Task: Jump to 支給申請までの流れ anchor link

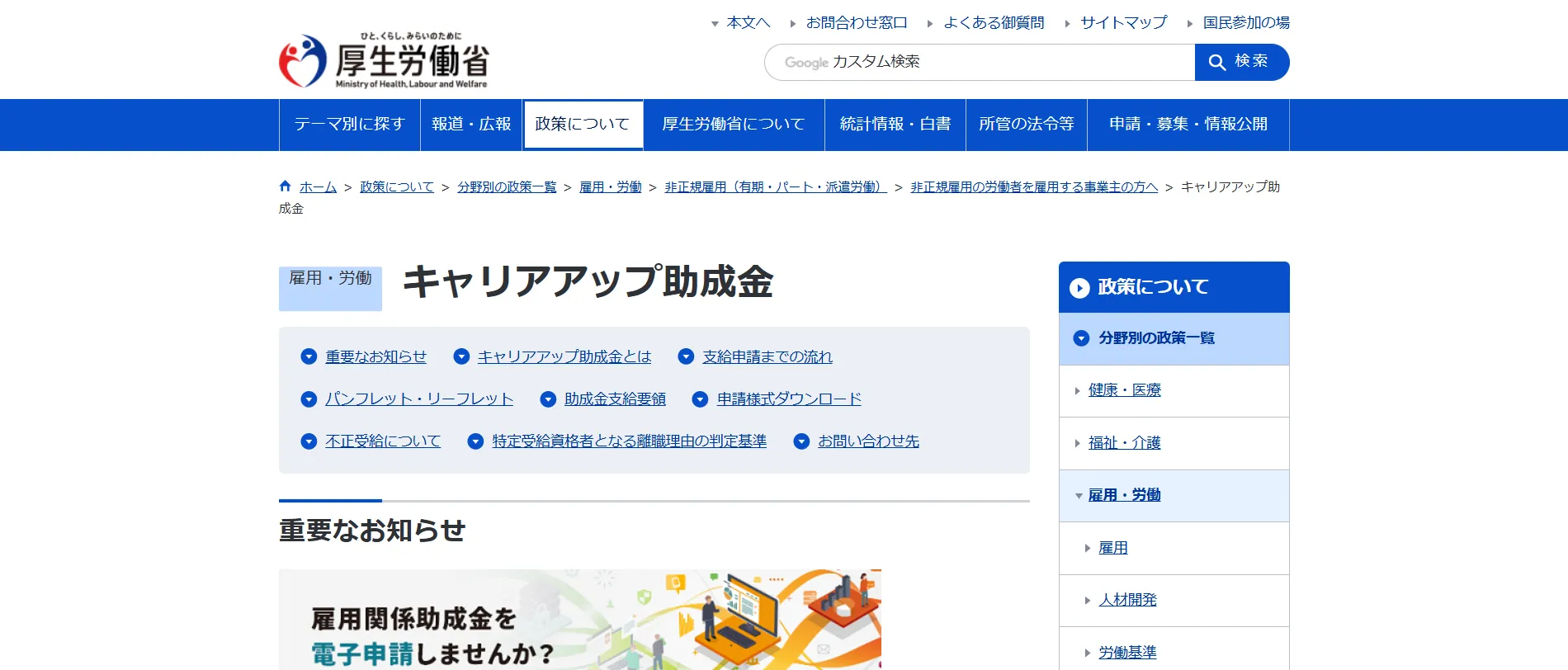Action: [767, 356]
